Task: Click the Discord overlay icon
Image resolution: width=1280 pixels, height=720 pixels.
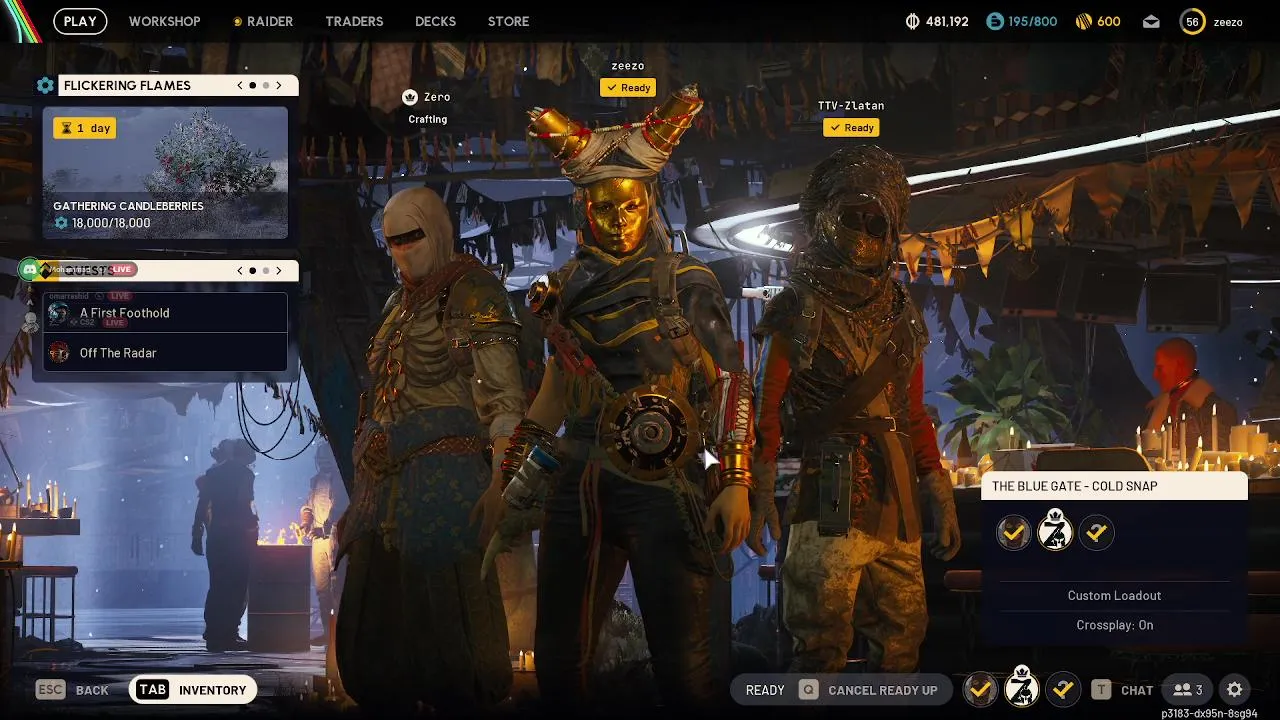Action: click(x=29, y=269)
